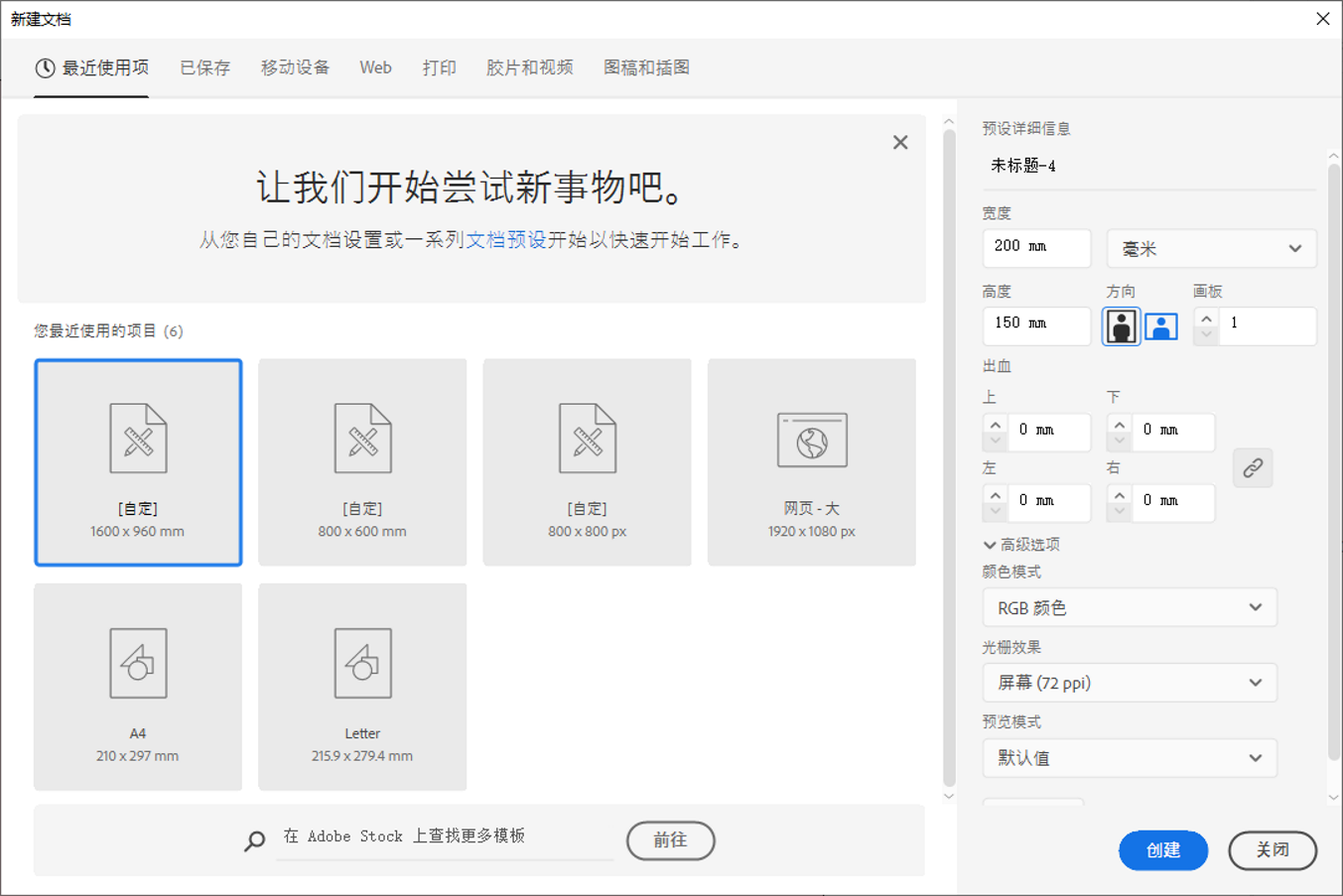Increase right bleed (右) value
The height and width of the screenshot is (896, 1343).
point(1120,495)
